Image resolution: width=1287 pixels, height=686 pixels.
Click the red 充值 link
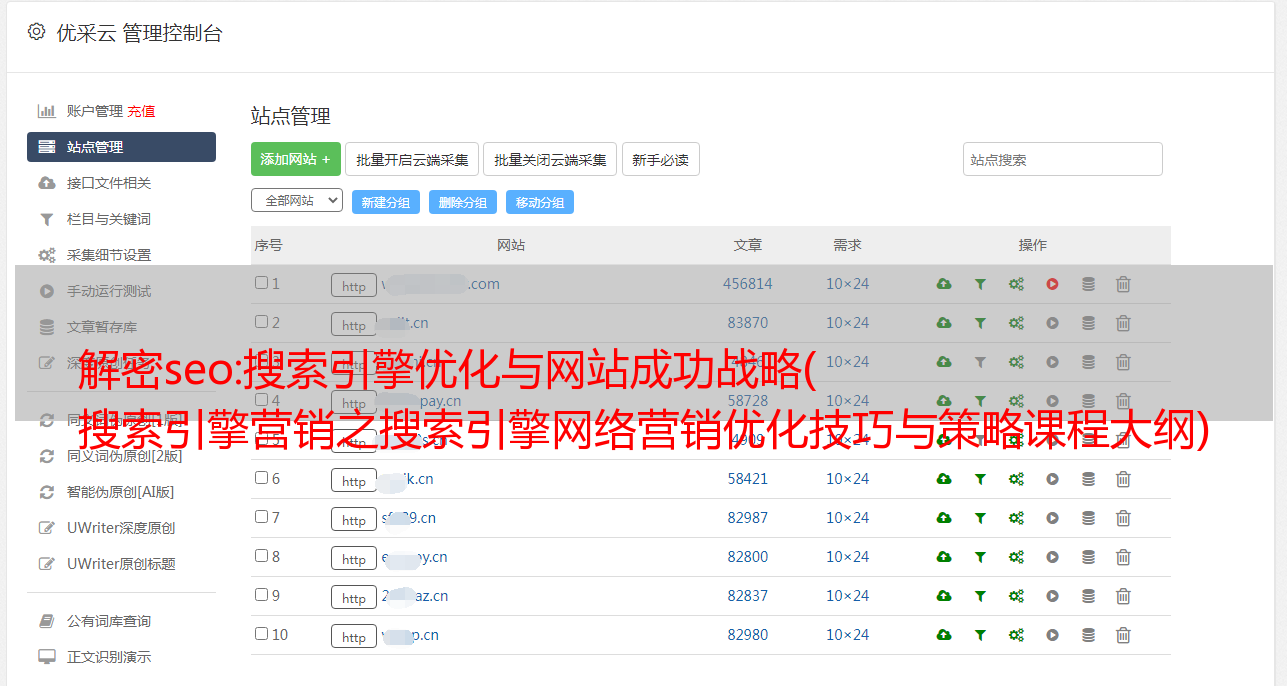tap(141, 111)
